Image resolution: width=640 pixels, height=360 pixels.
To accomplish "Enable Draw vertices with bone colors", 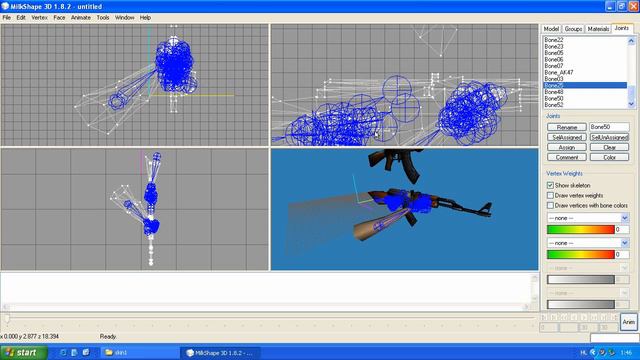I will point(550,205).
